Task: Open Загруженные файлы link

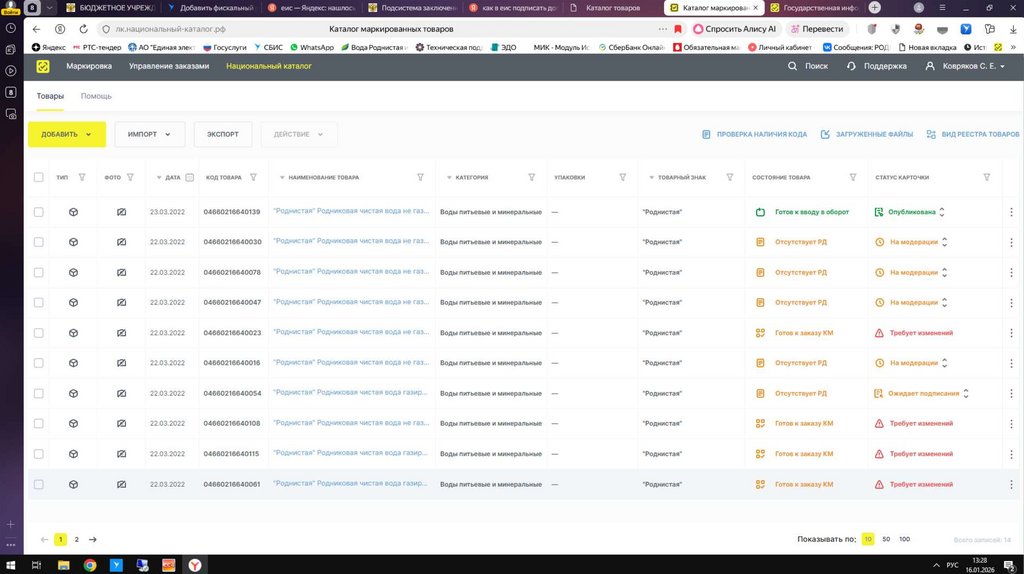Action: pos(867,135)
